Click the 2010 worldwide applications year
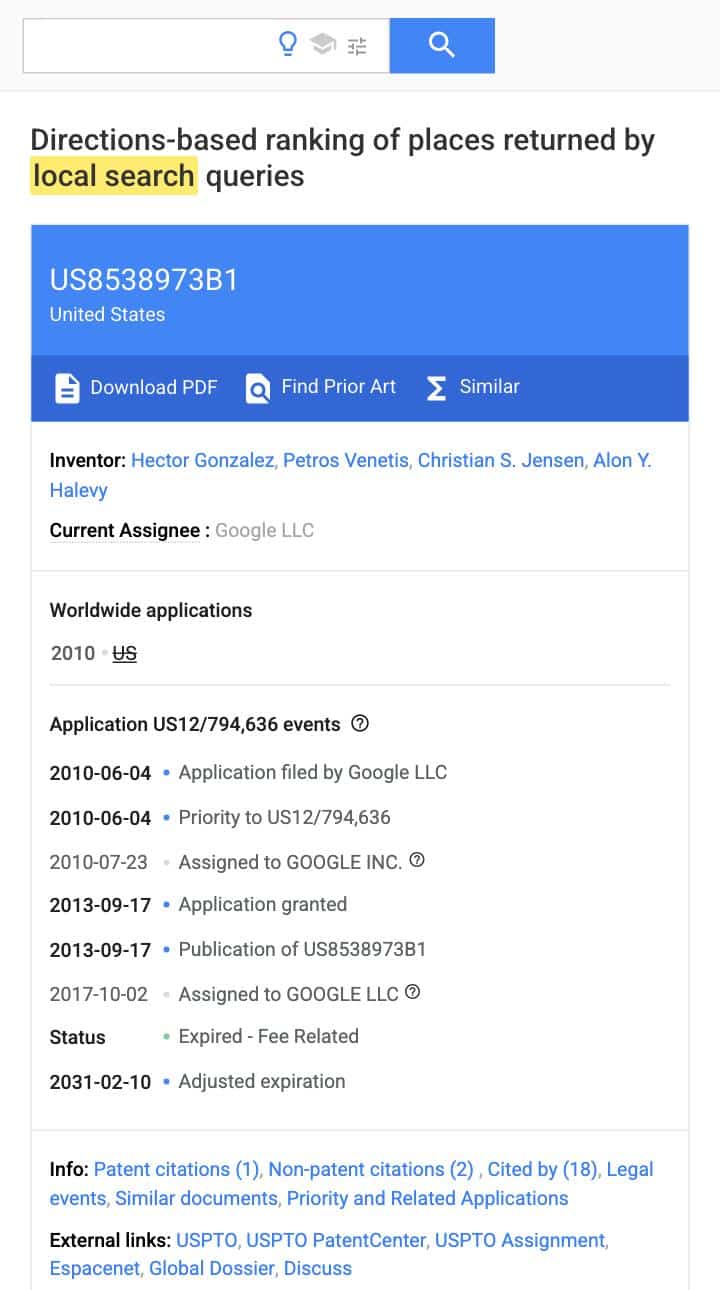The height and width of the screenshot is (1290, 720). (73, 654)
